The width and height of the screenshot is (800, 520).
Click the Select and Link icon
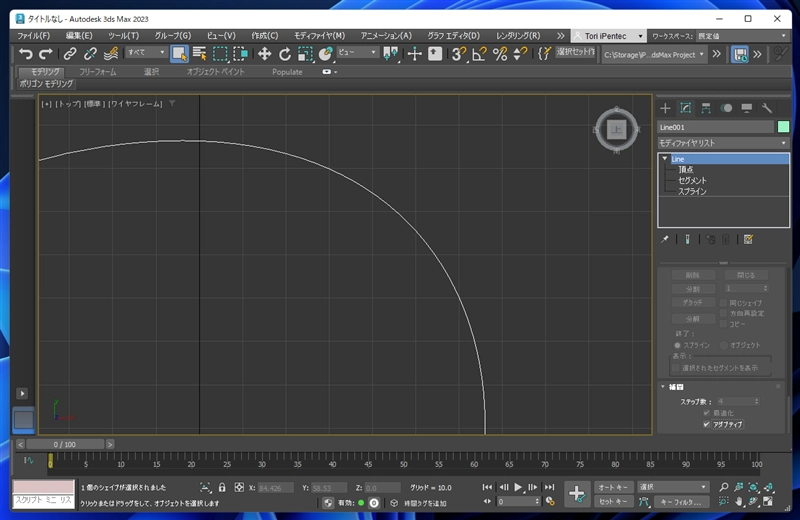coord(70,54)
